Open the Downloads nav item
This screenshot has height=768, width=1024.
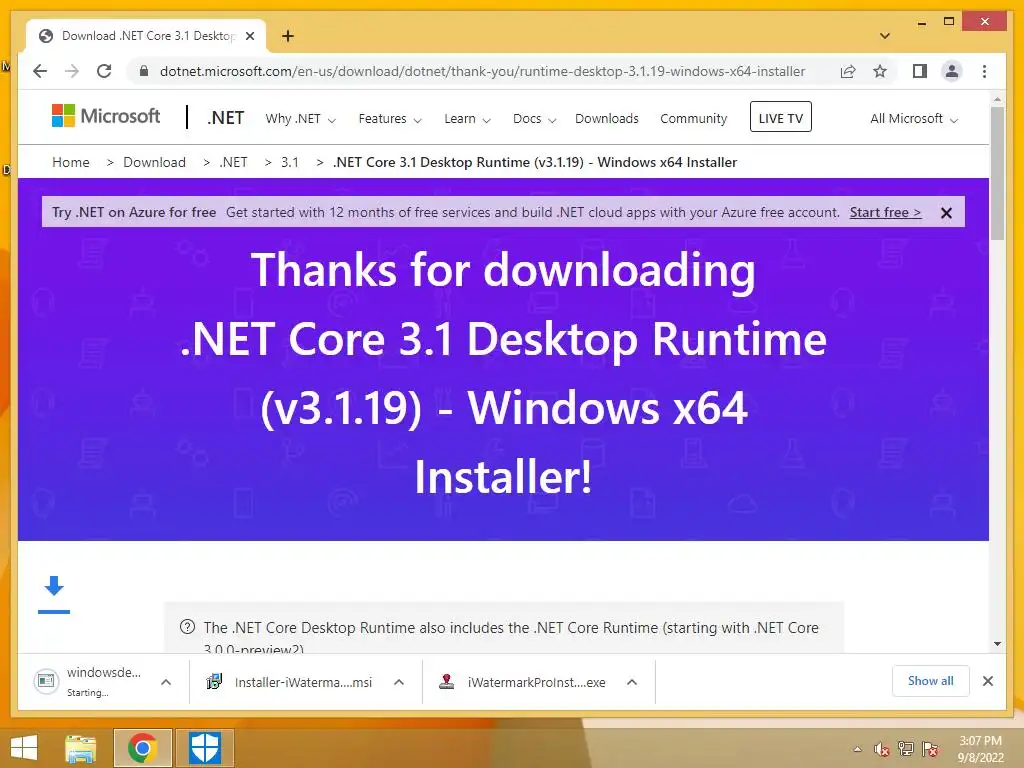pyautogui.click(x=607, y=119)
